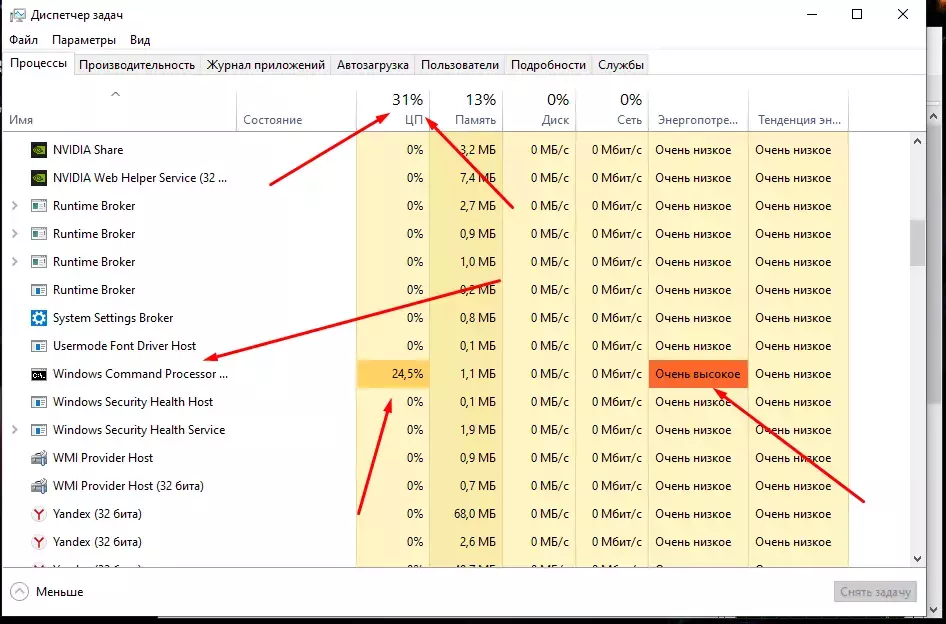This screenshot has width=946, height=624.
Task: Click the Windows Command Processor icon
Action: pyautogui.click(x=39, y=374)
